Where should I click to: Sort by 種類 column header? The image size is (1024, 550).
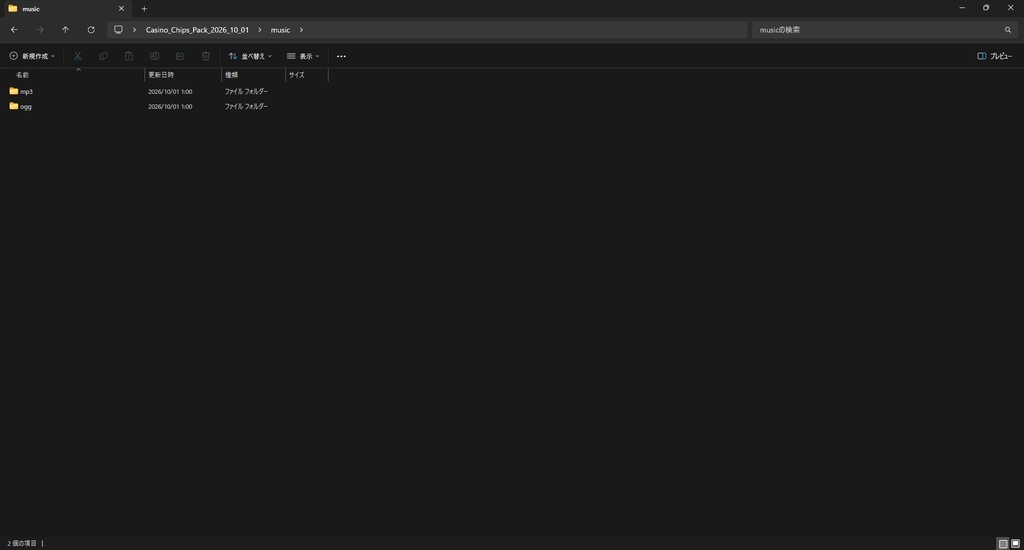point(231,75)
